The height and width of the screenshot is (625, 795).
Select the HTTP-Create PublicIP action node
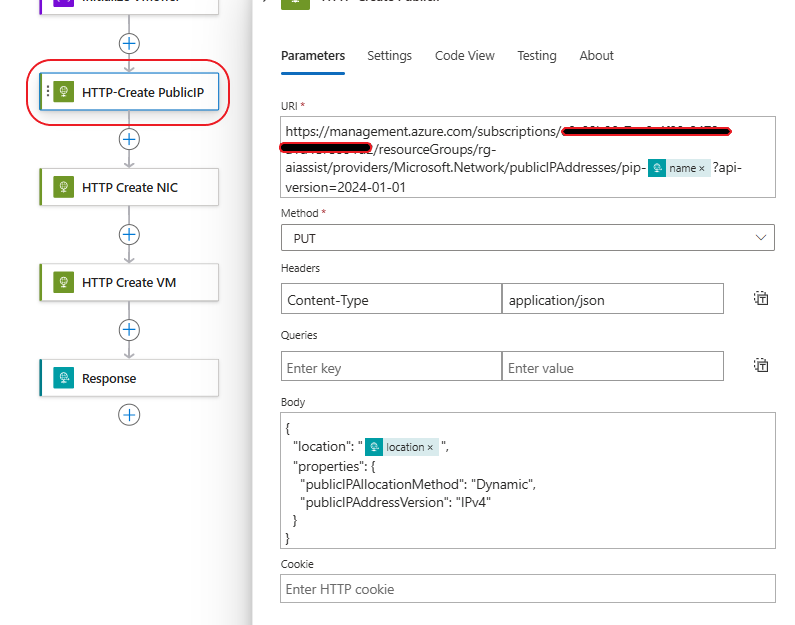(129, 92)
